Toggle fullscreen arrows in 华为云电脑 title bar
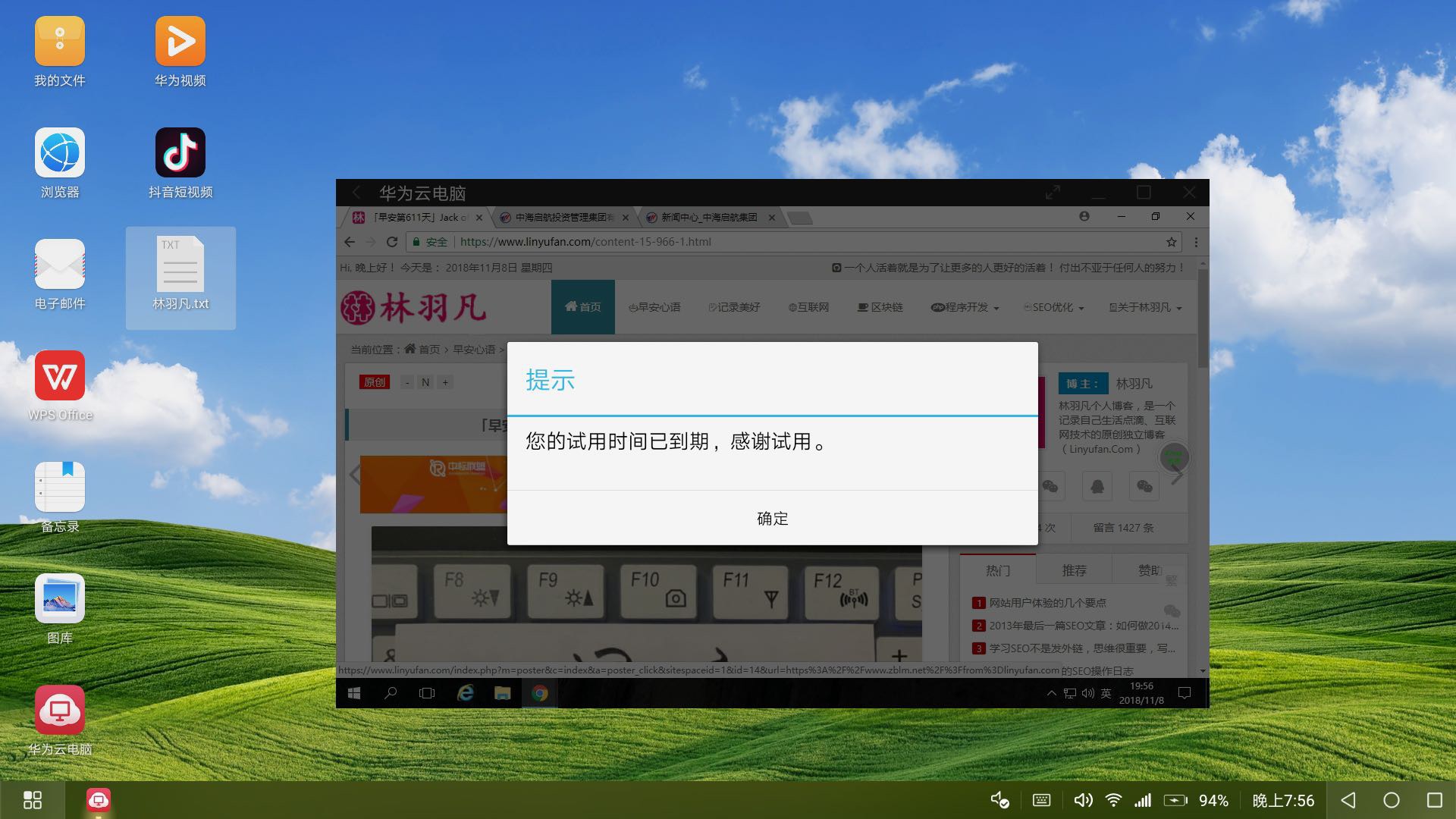This screenshot has width=1456, height=819. coord(1053,193)
